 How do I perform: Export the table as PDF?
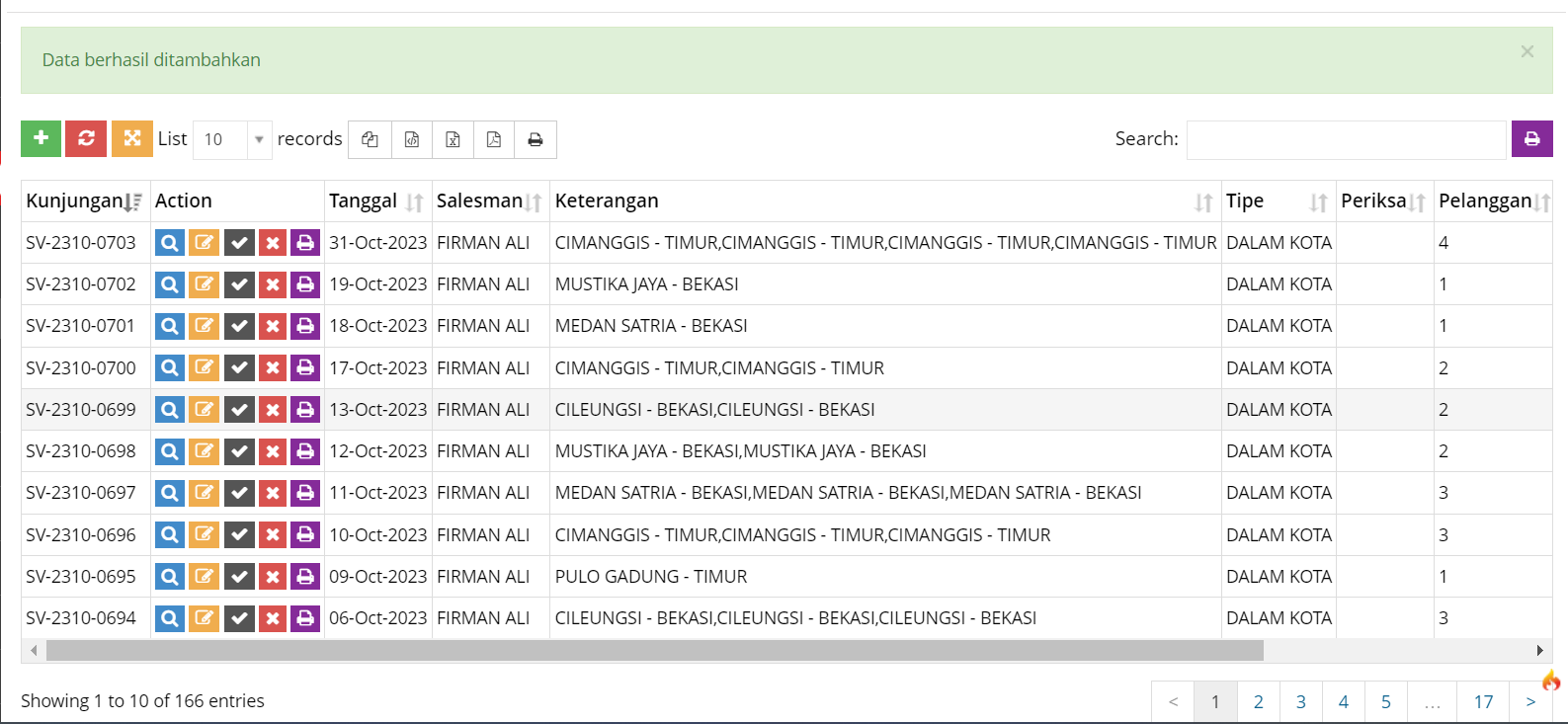494,139
